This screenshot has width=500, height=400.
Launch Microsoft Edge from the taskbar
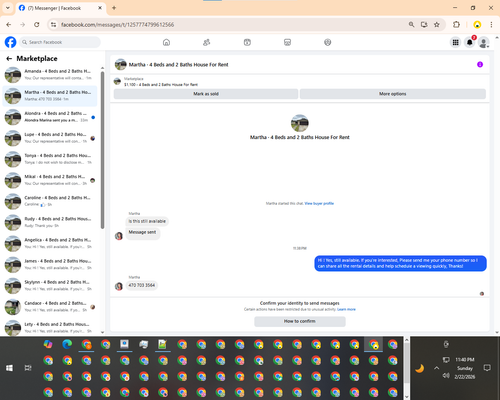coord(67,344)
